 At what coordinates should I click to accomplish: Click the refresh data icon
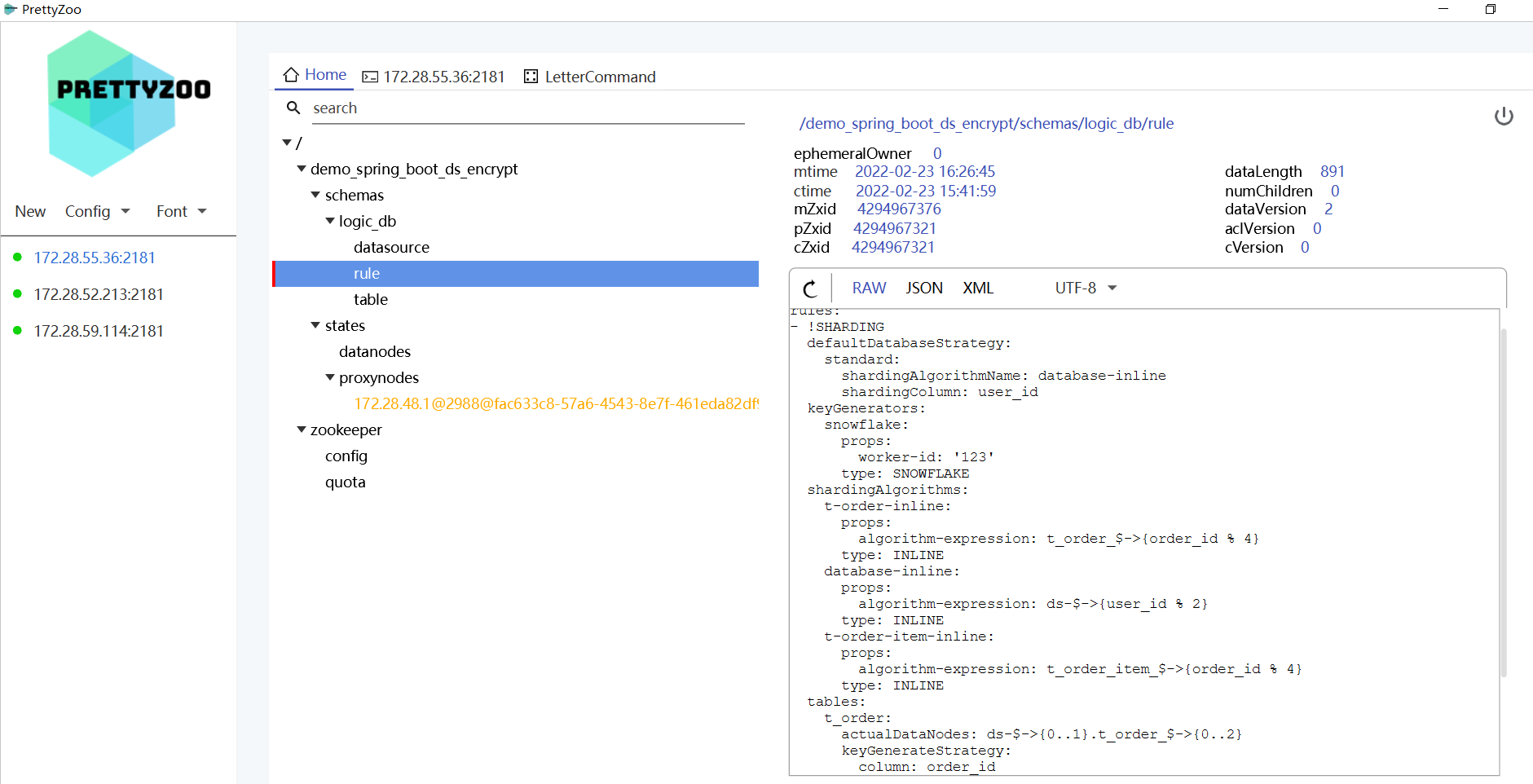click(810, 288)
